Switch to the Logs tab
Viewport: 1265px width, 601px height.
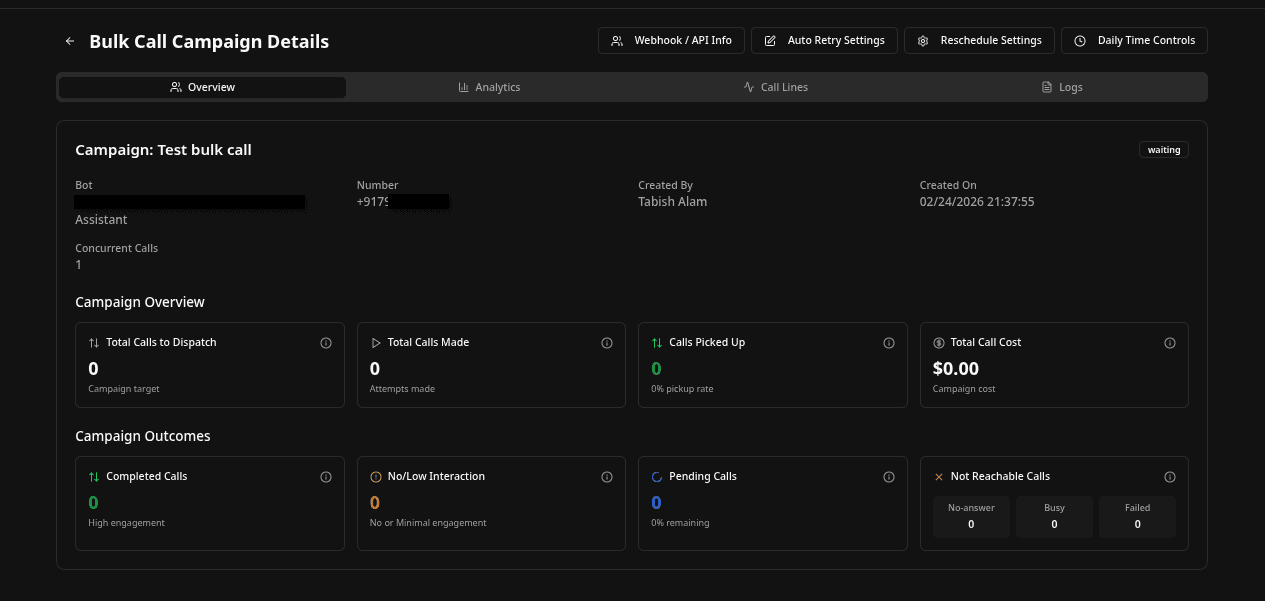point(1062,87)
